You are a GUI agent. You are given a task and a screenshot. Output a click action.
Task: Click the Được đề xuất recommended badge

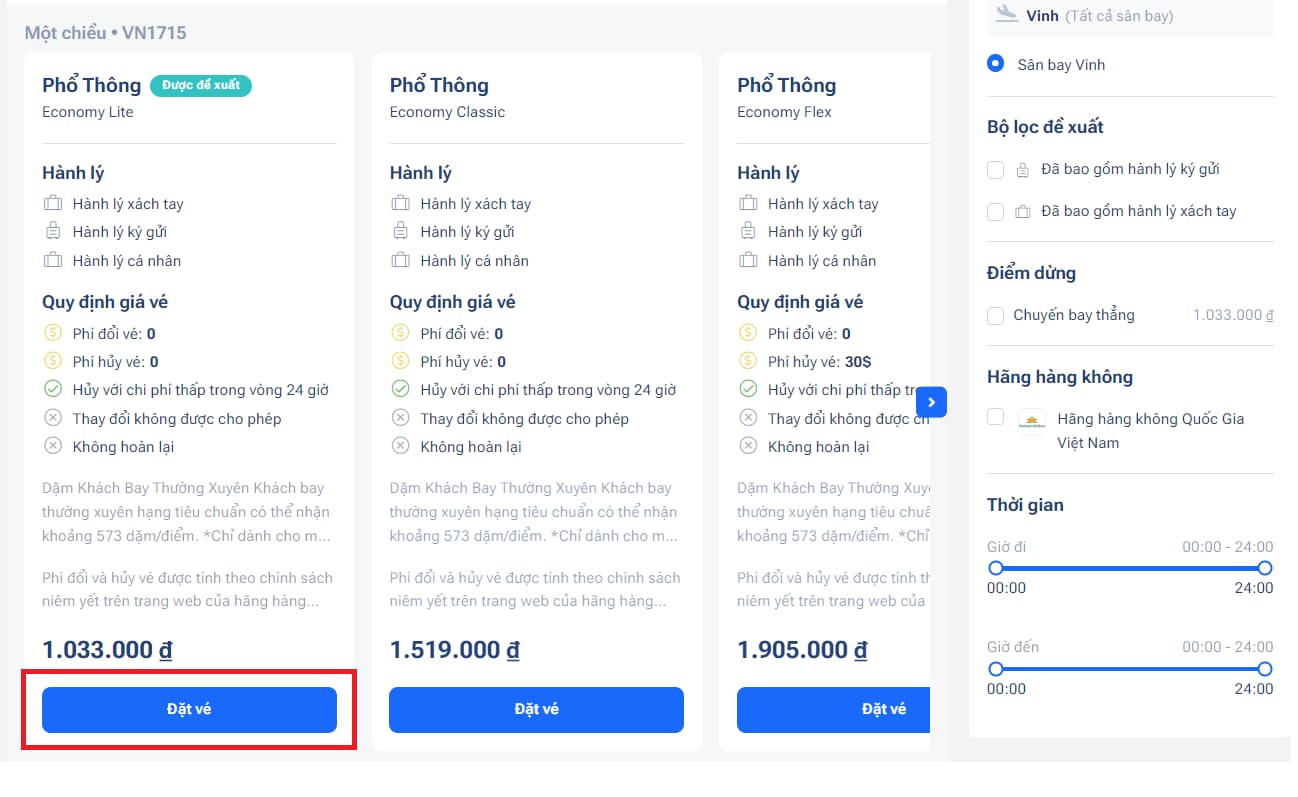point(200,85)
